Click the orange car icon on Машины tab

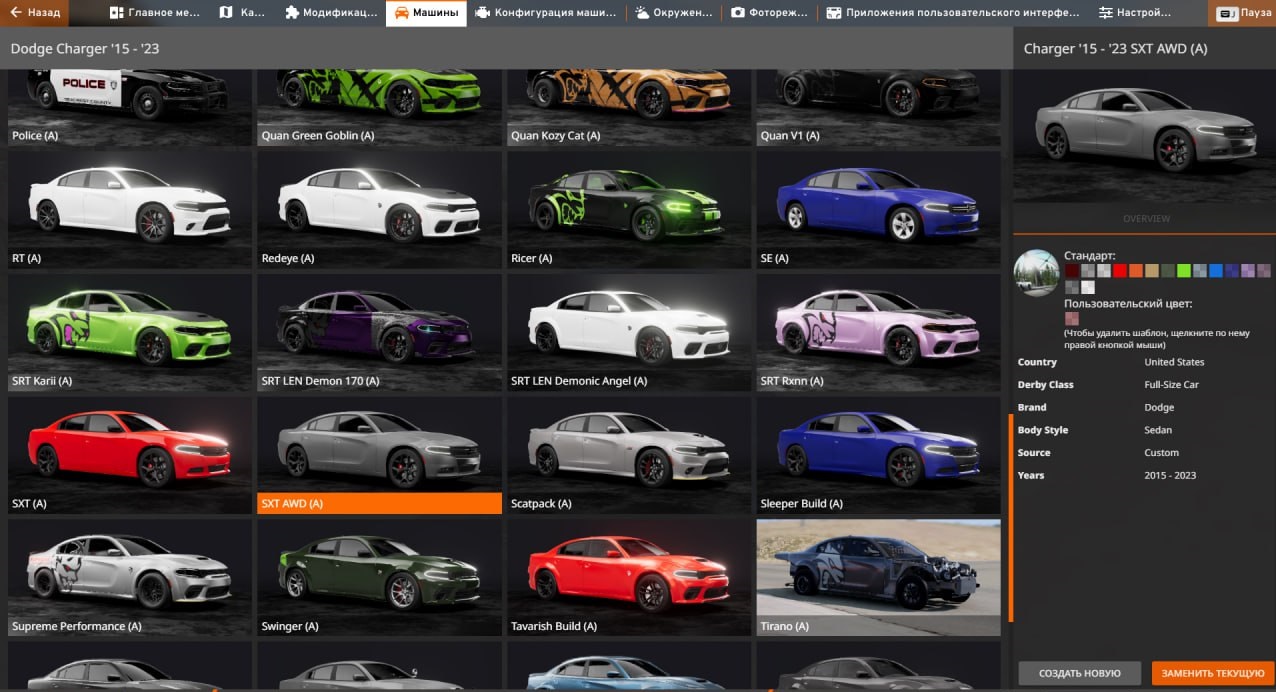pos(401,13)
